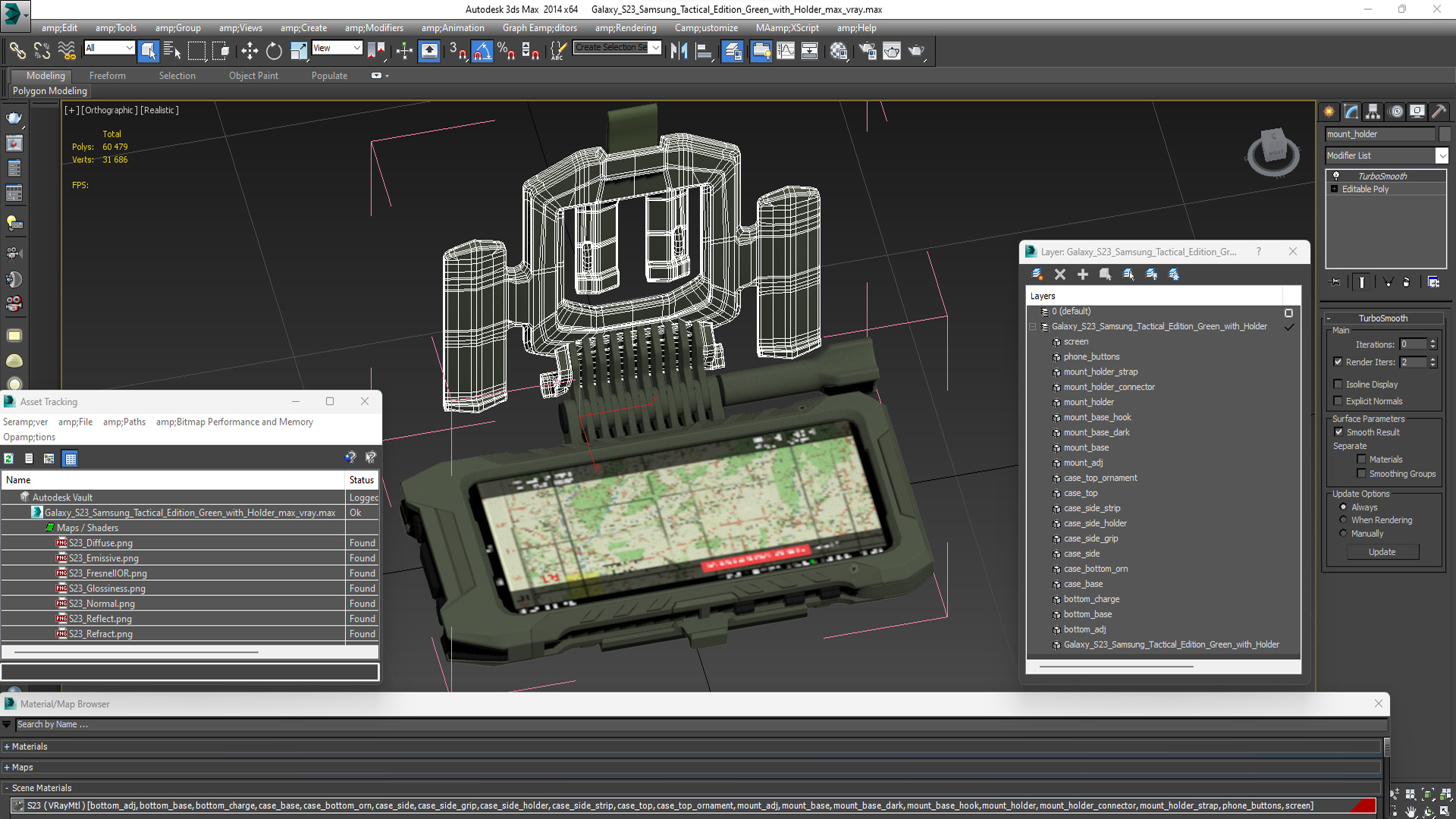Toggle the Angle Snap tool

482,51
